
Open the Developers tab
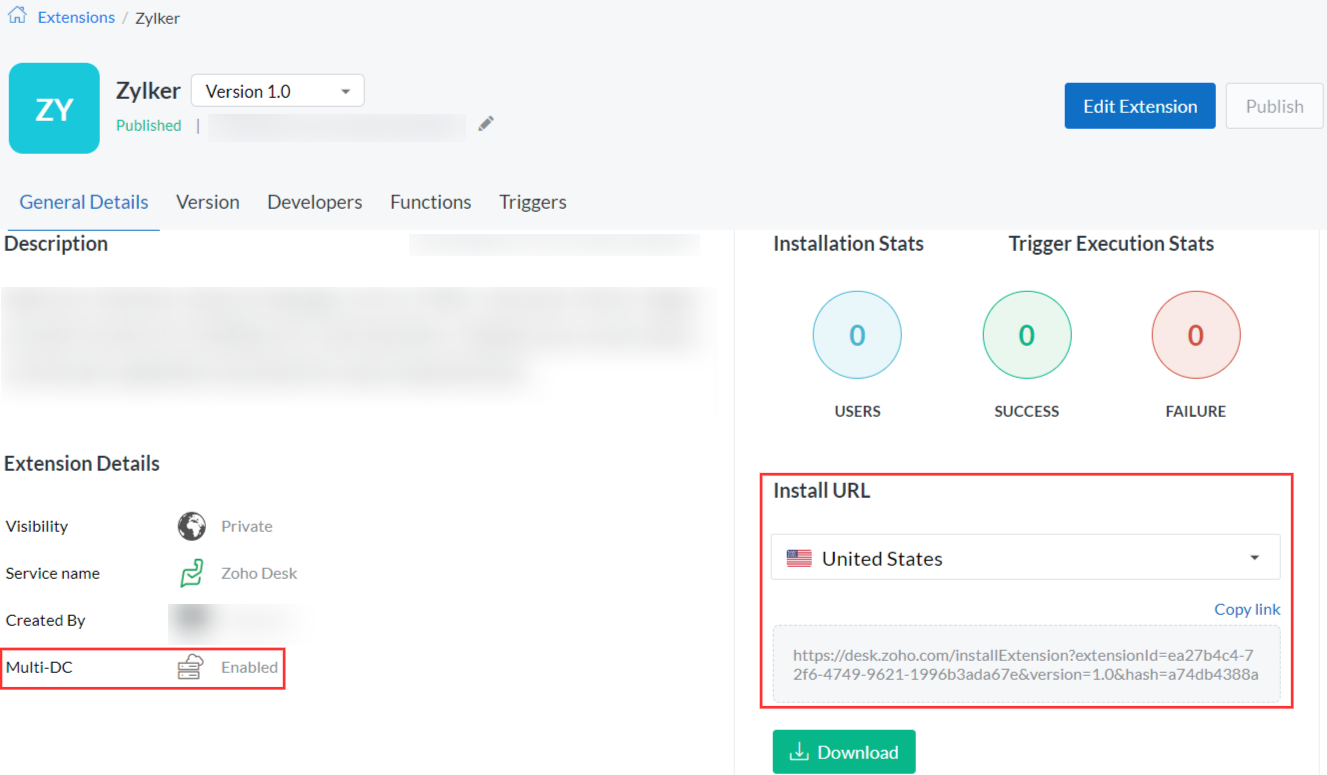(314, 202)
